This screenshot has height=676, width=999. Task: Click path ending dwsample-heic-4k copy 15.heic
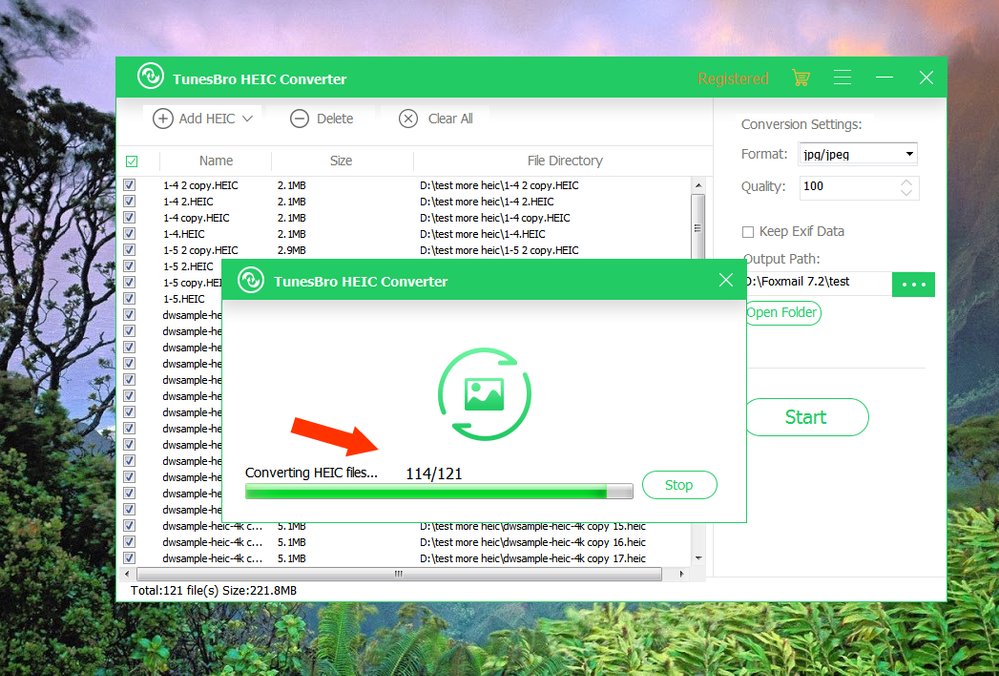(533, 526)
